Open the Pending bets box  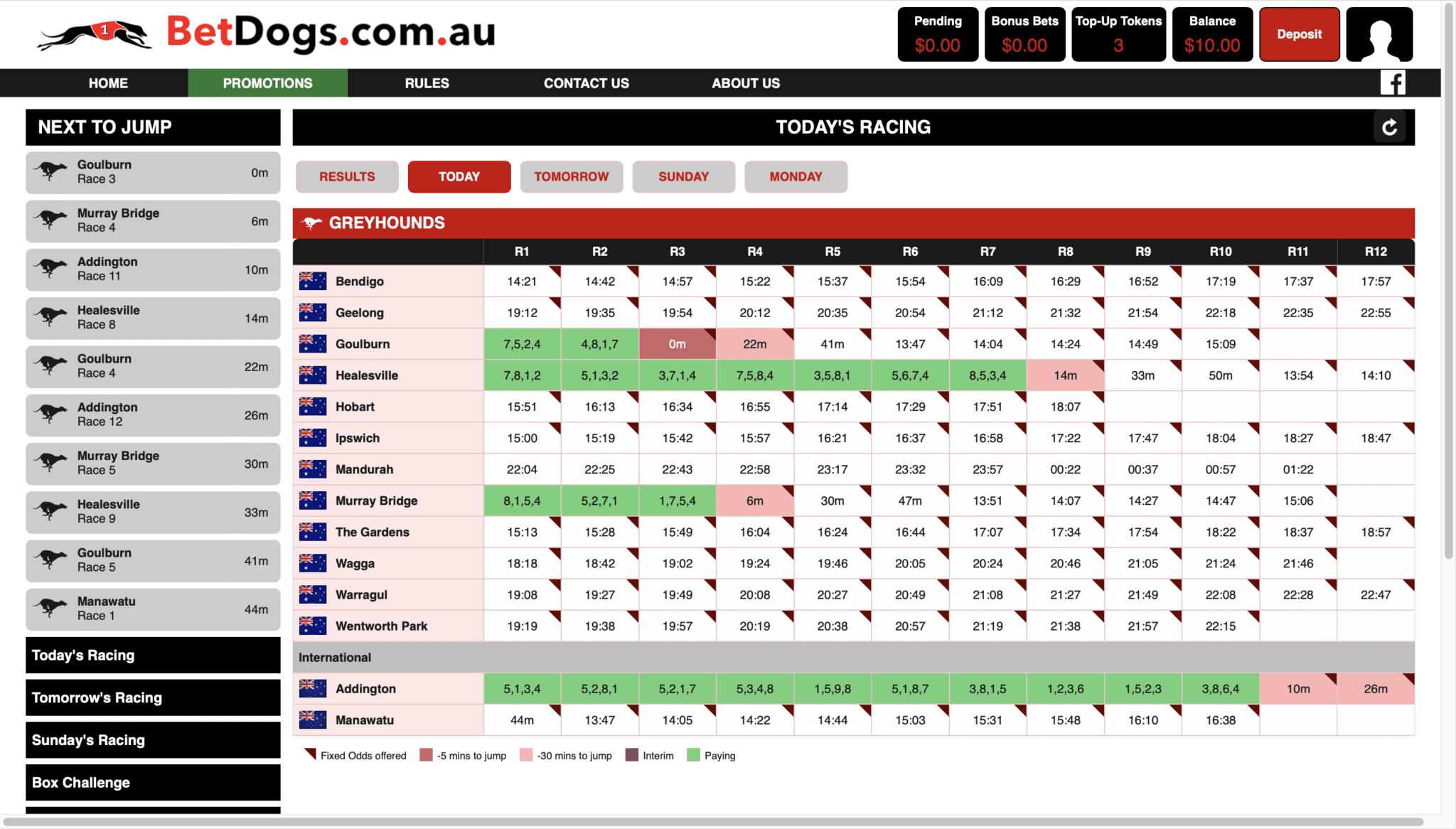938,34
